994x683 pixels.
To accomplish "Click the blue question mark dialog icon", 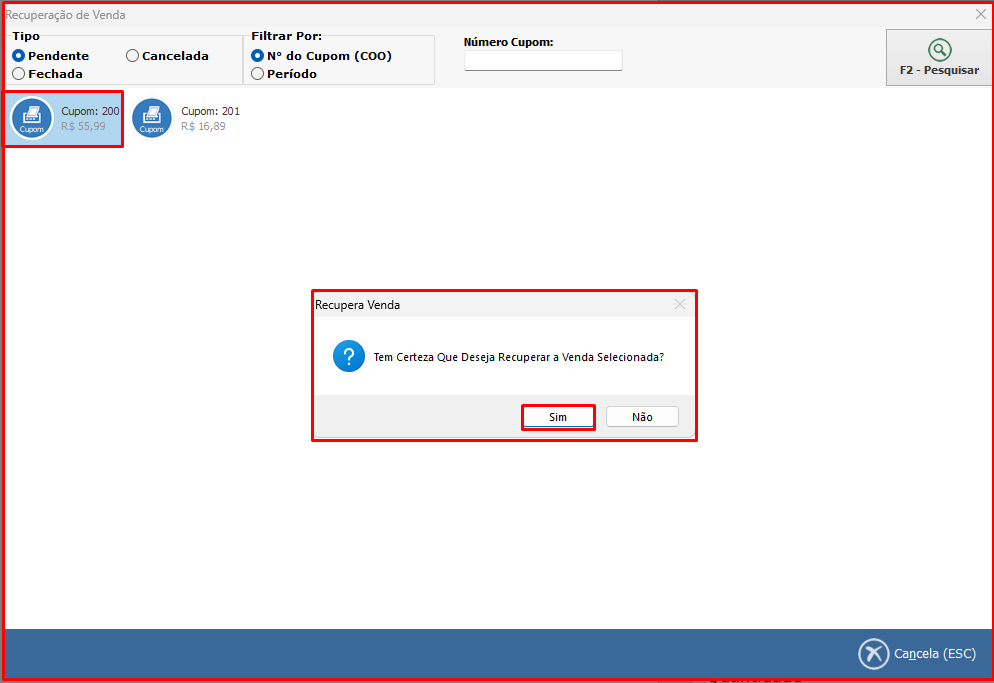I will [348, 356].
